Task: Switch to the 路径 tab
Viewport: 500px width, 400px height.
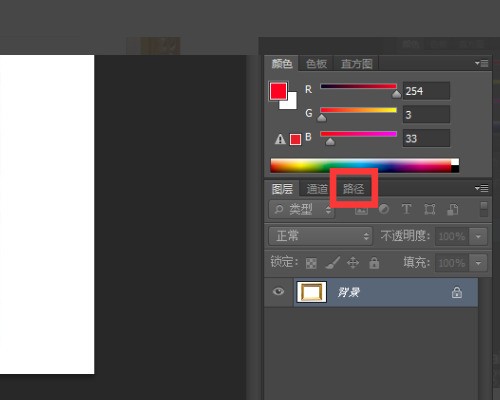Action: click(x=353, y=189)
